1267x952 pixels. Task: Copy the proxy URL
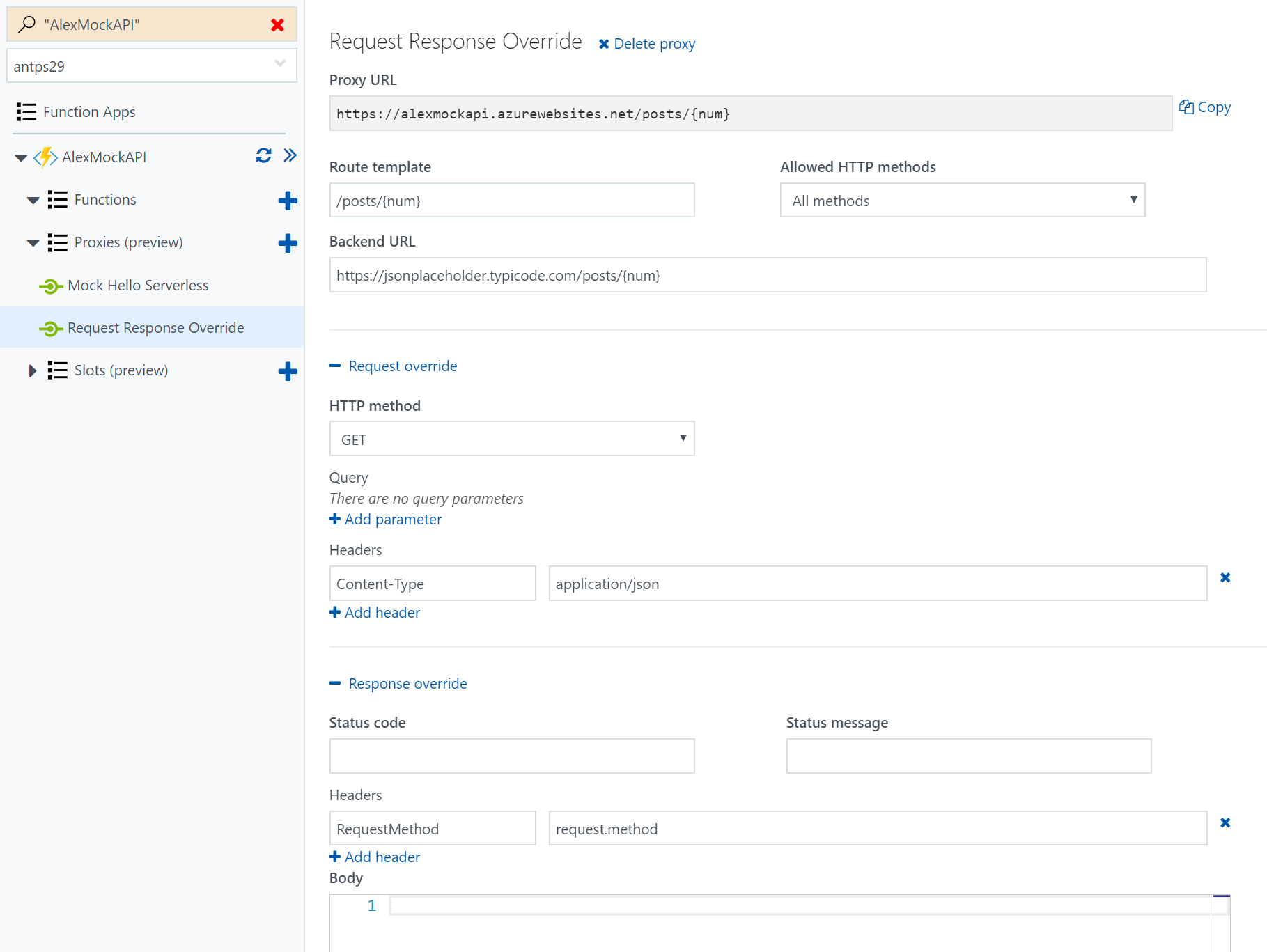(1205, 107)
